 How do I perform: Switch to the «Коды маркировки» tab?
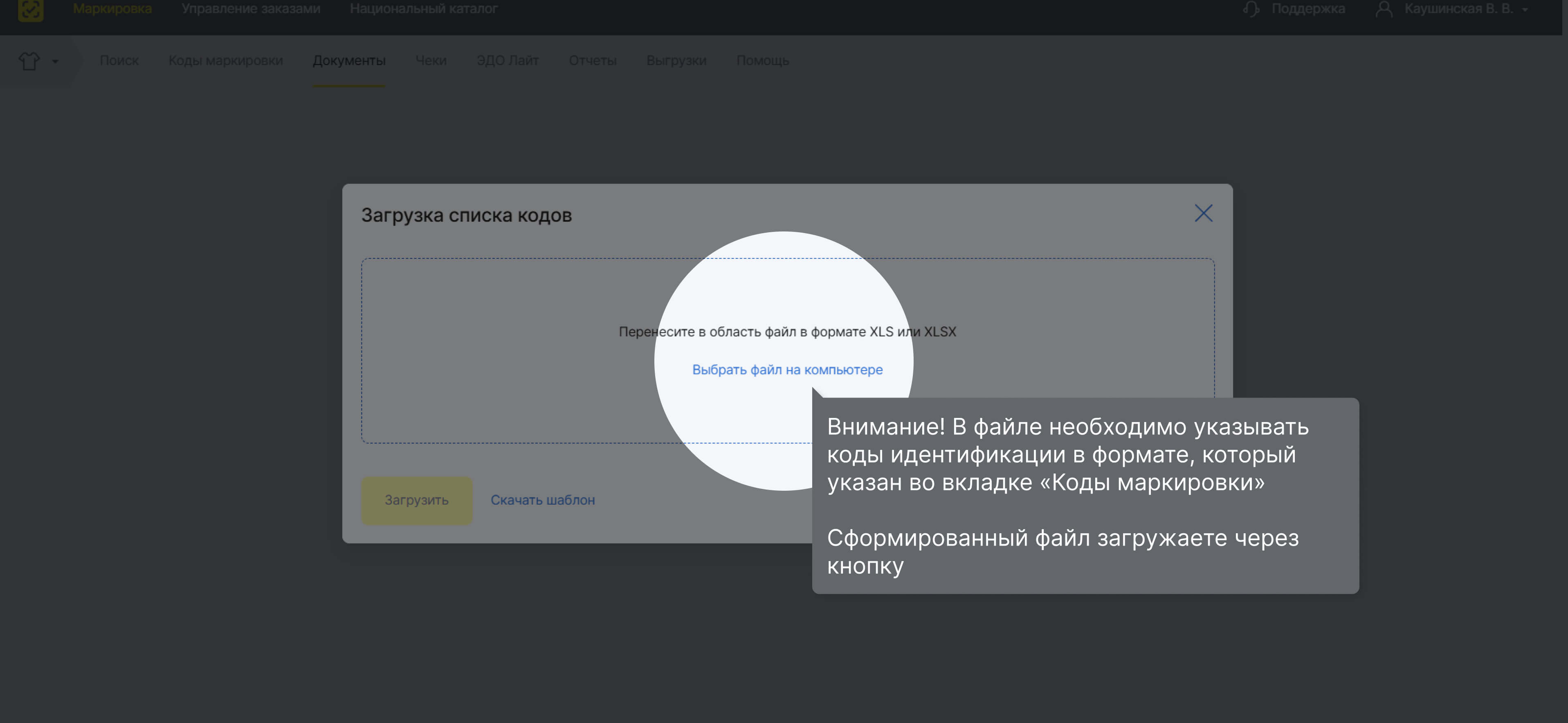[x=225, y=60]
